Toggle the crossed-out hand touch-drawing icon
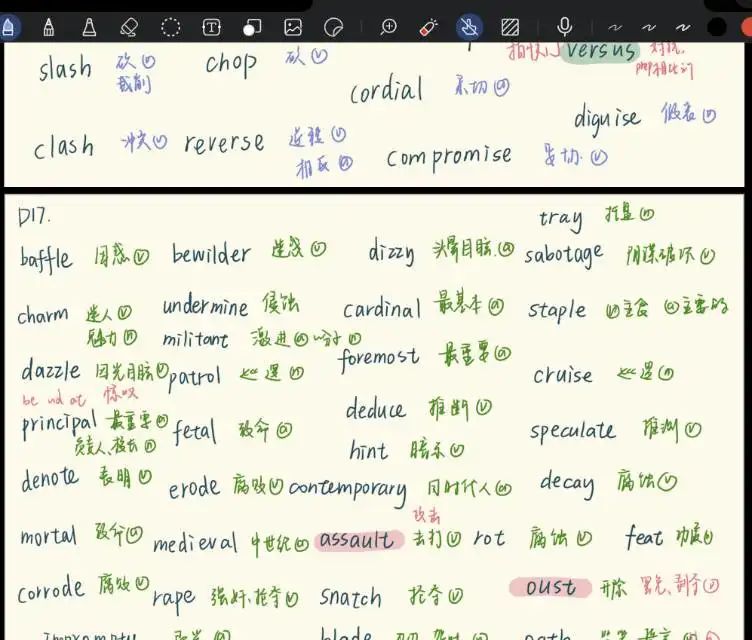752x640 pixels. 468,27
